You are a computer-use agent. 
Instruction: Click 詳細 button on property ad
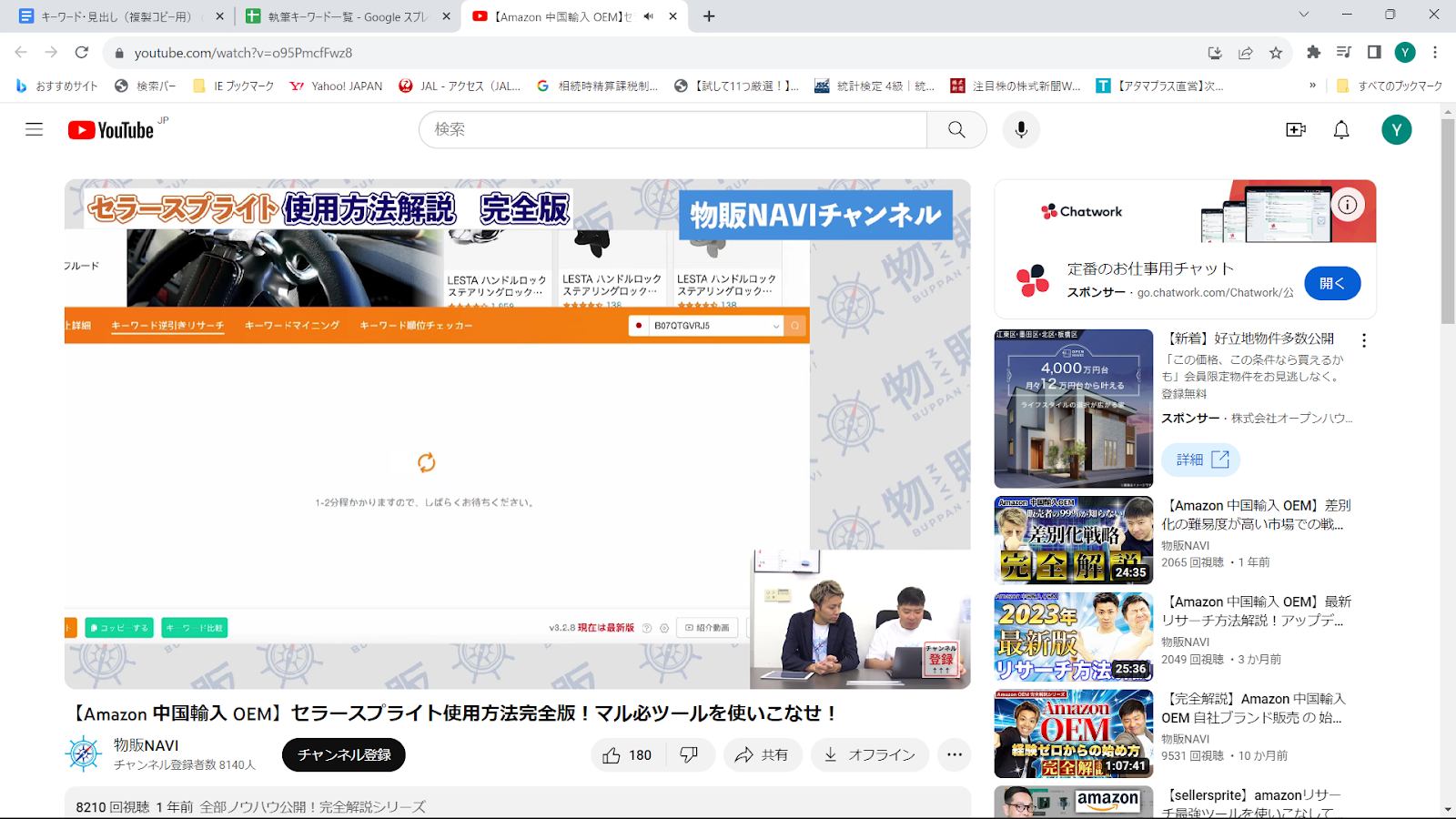click(x=1201, y=460)
